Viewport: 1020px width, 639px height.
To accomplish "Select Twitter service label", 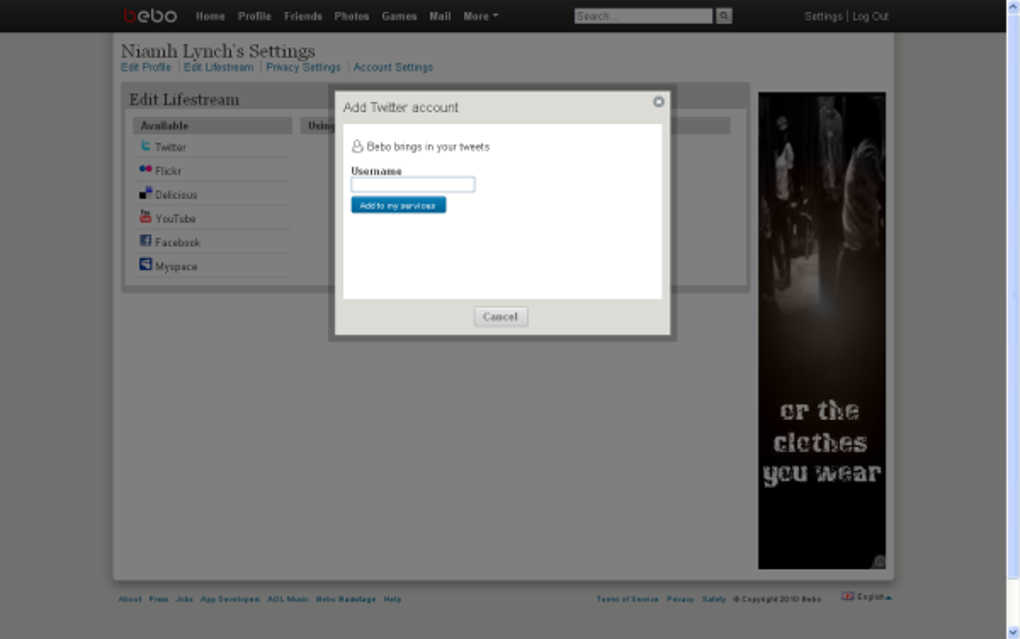I will (x=170, y=147).
